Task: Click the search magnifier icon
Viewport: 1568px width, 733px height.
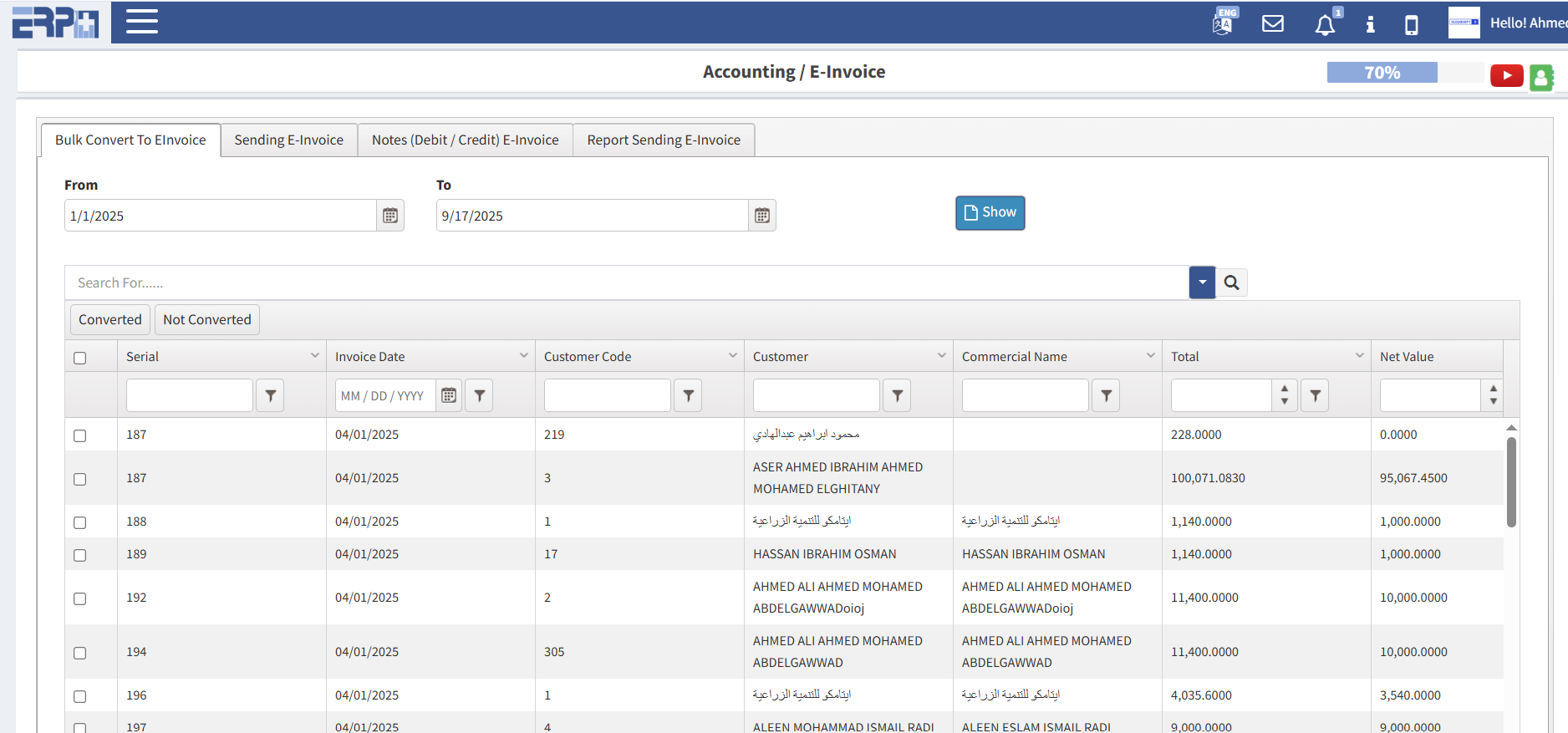Action: point(1231,283)
